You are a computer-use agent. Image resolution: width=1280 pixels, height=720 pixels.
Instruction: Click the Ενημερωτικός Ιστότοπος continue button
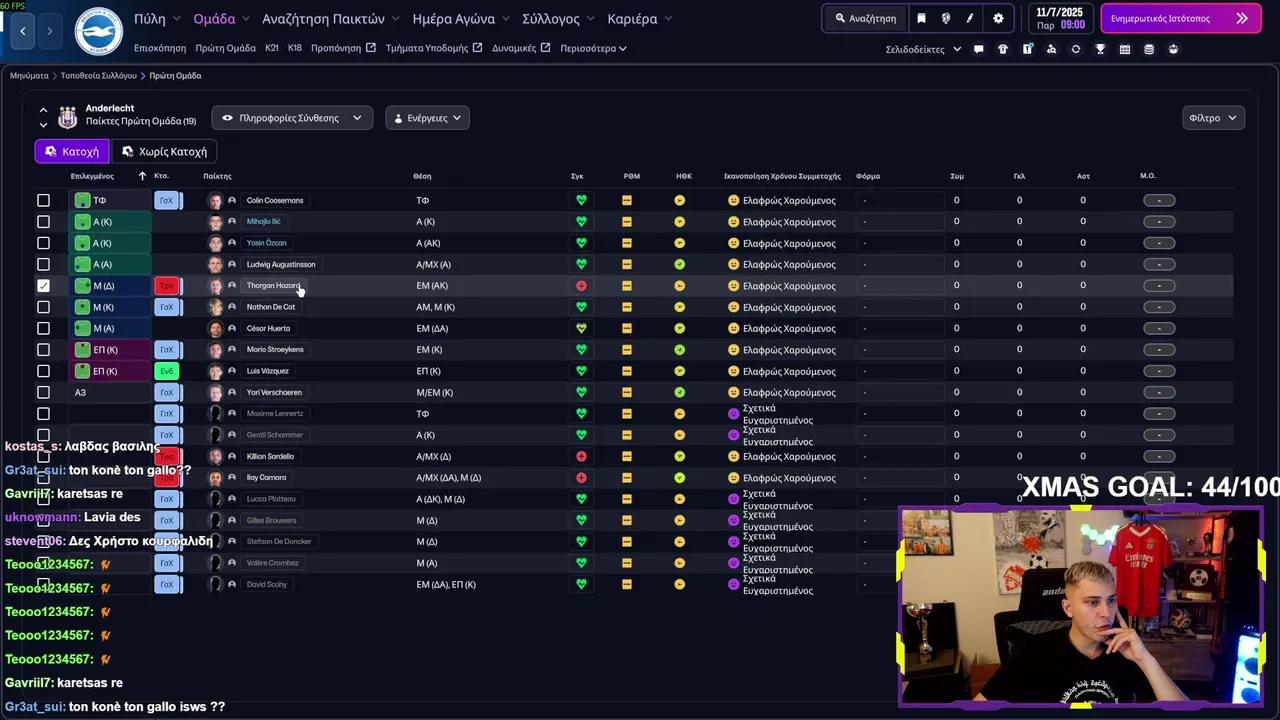pos(1180,18)
